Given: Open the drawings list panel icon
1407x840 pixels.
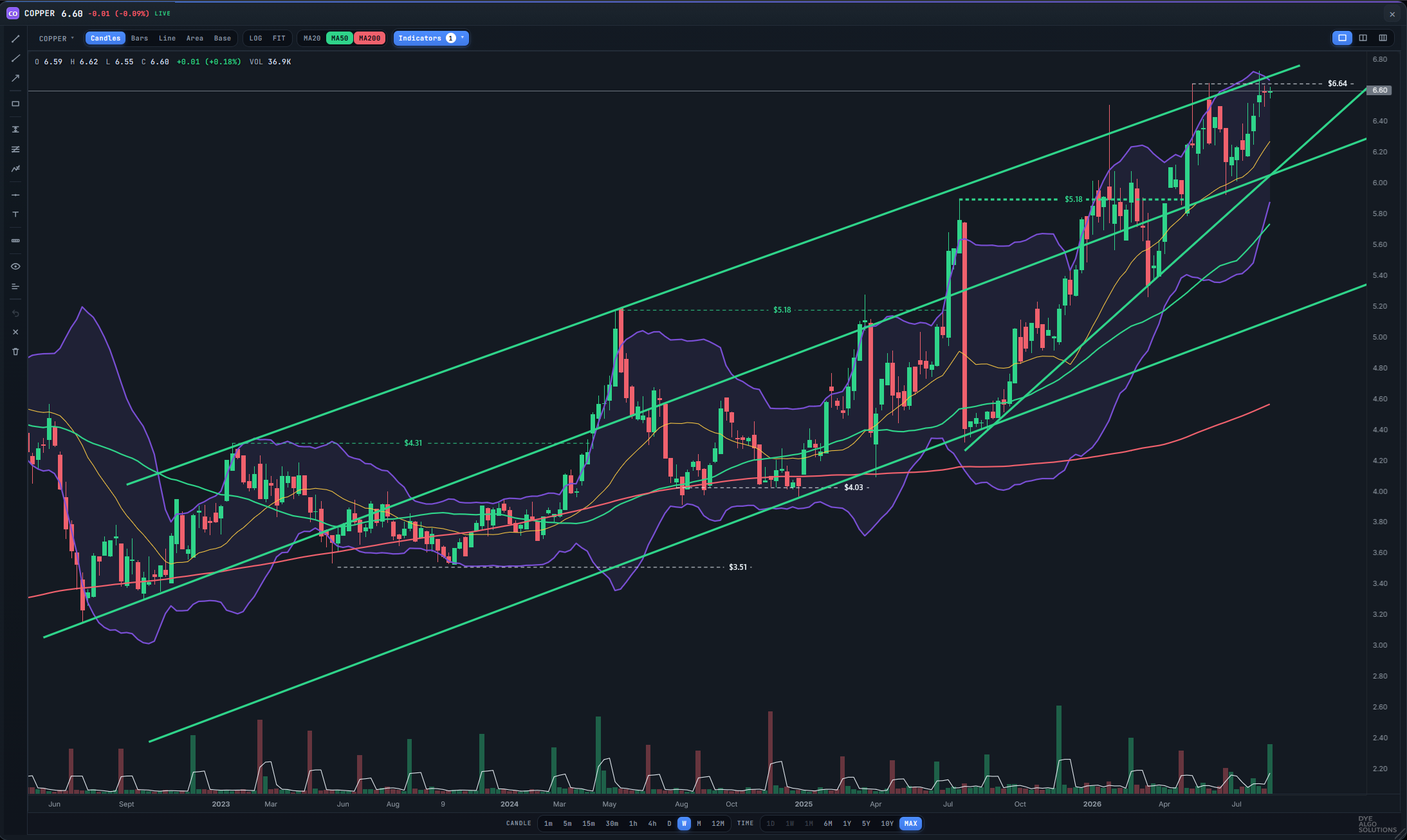Looking at the screenshot, I should click(15, 286).
